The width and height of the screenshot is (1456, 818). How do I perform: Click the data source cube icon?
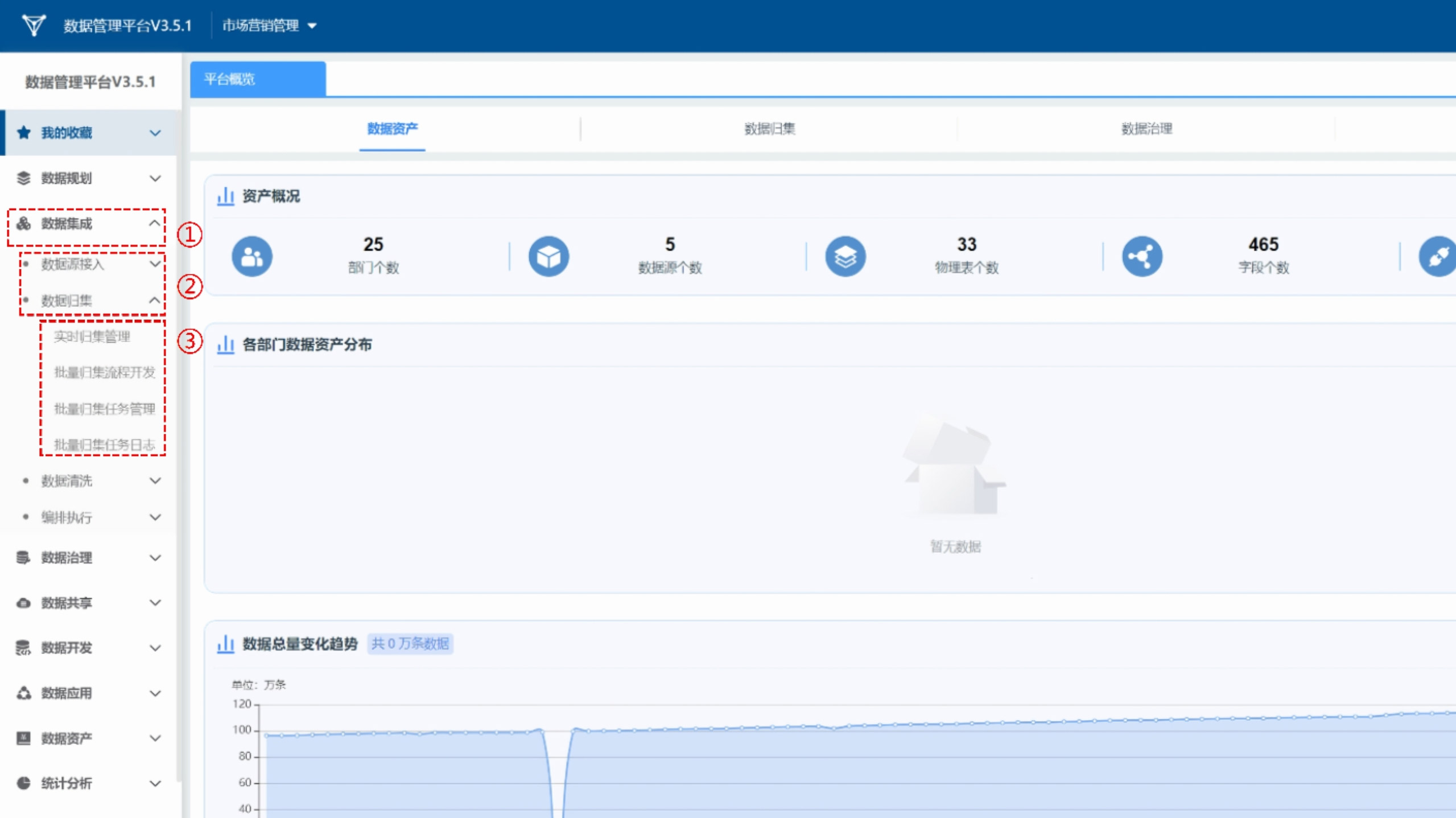(548, 257)
